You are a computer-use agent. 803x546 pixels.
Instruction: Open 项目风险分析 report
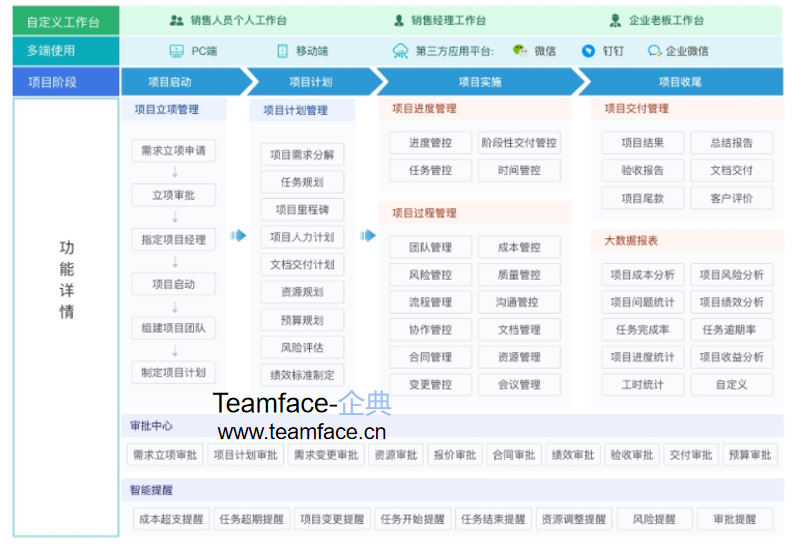pos(732,275)
